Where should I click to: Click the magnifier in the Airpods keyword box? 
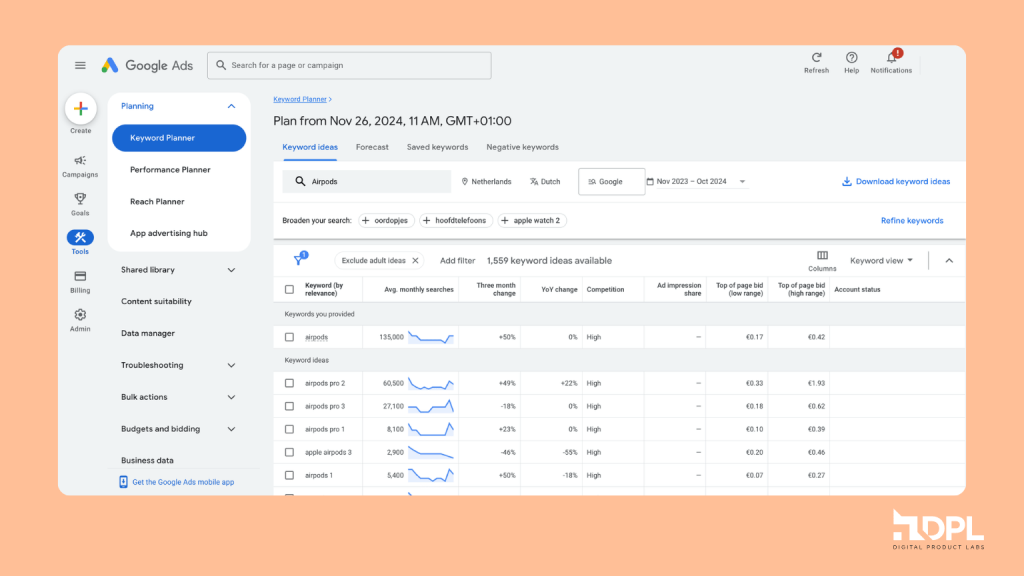300,182
